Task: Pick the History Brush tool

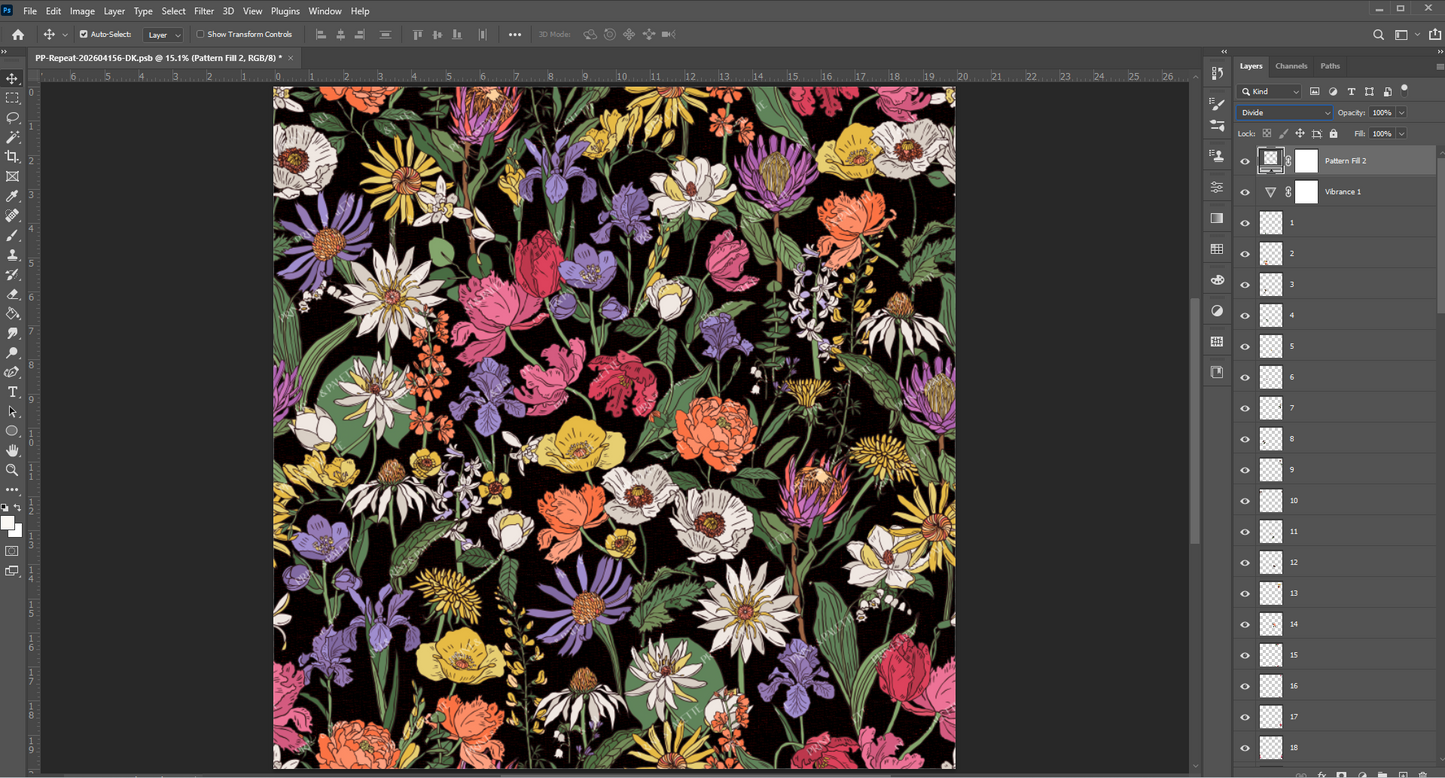Action: click(12, 274)
